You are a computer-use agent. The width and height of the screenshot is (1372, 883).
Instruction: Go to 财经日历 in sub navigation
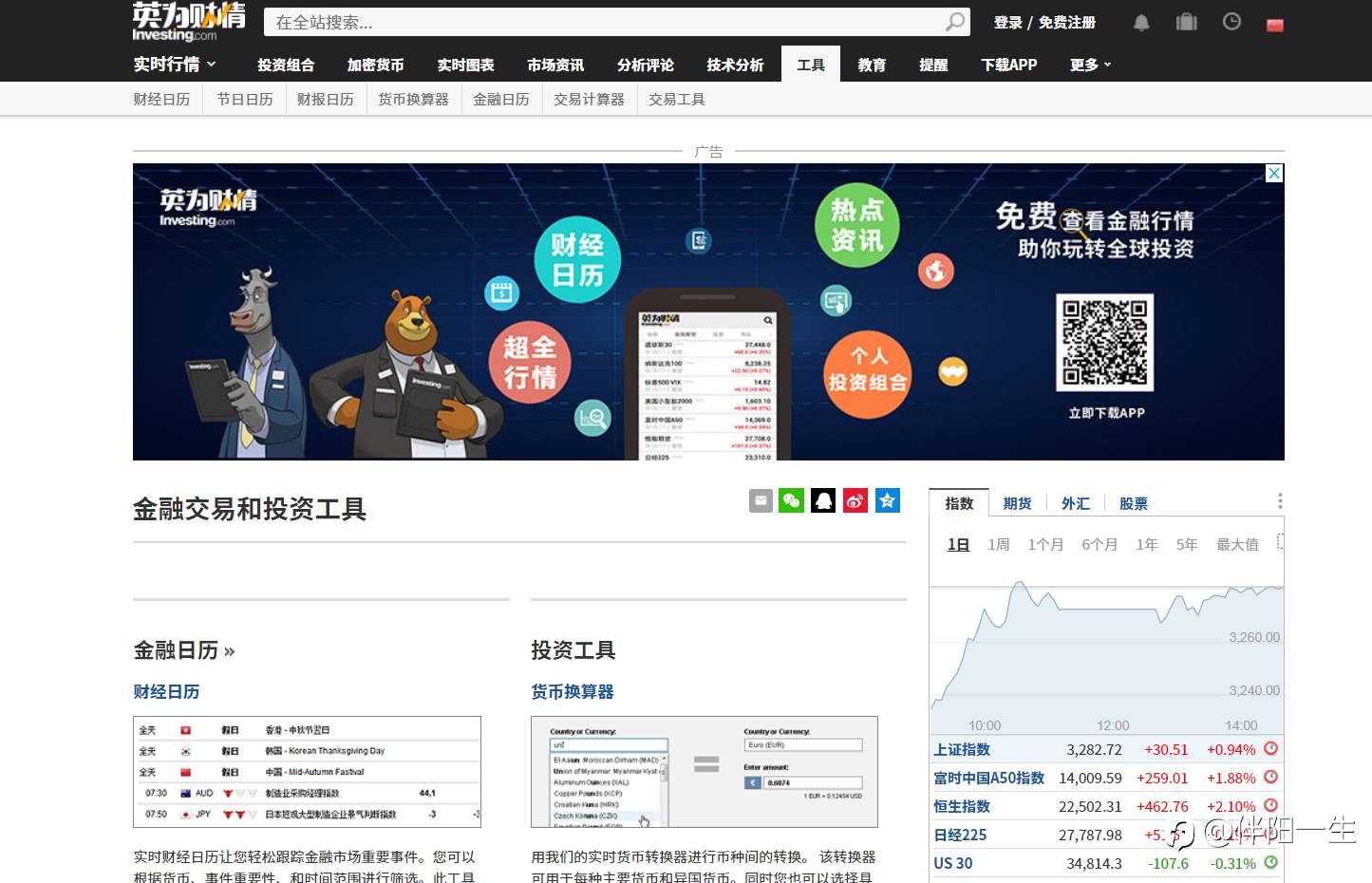[161, 99]
